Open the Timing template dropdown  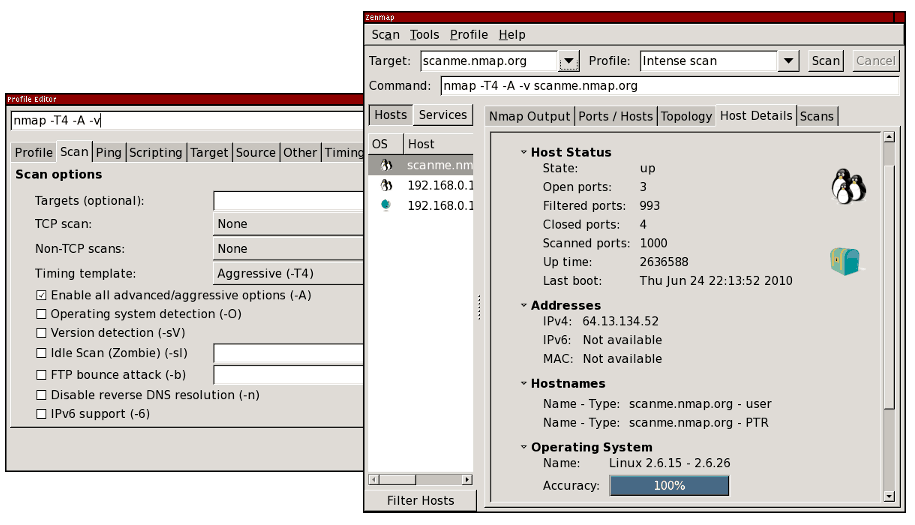[288, 274]
